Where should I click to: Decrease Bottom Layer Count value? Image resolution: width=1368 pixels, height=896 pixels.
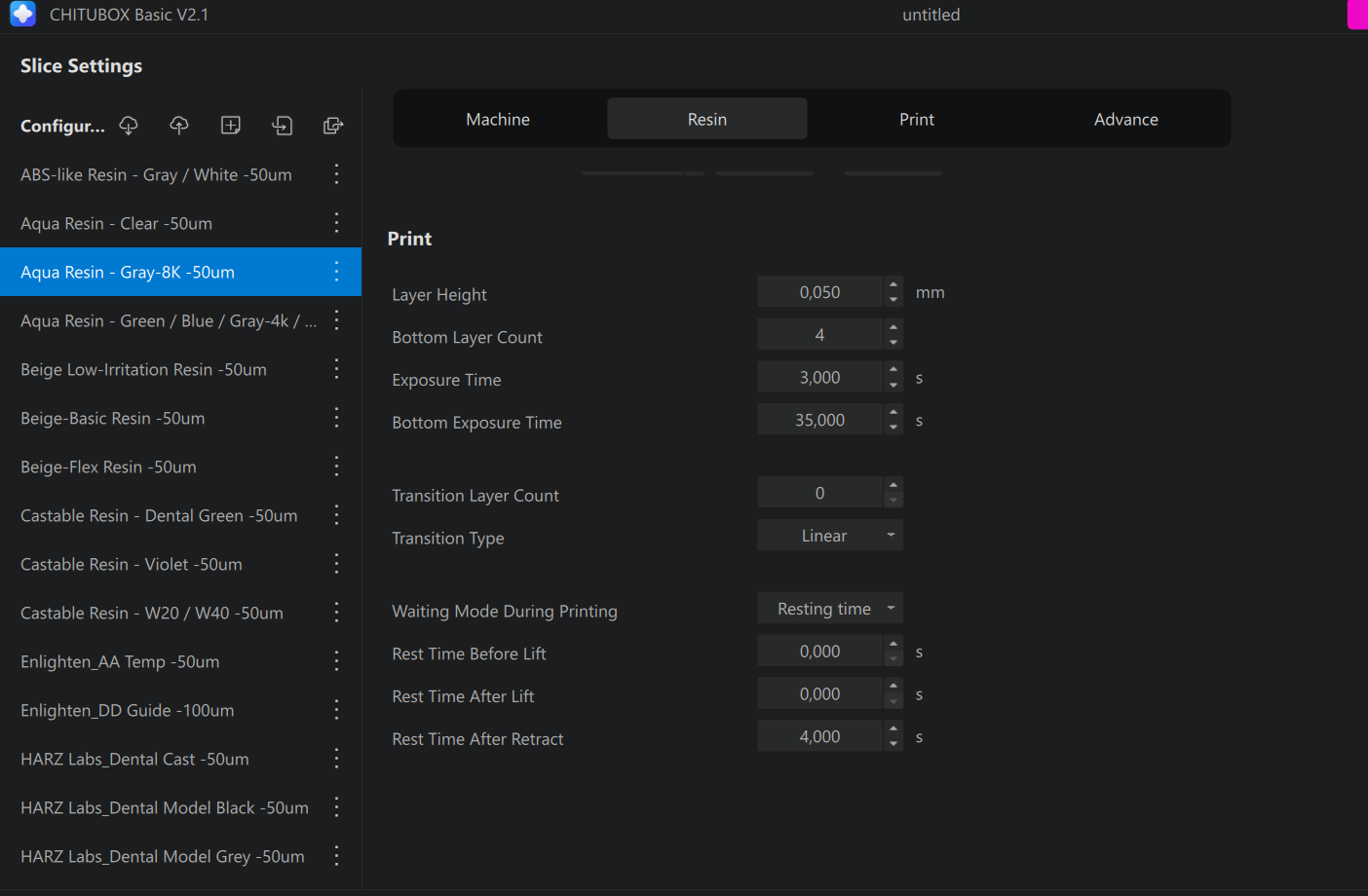pos(893,343)
